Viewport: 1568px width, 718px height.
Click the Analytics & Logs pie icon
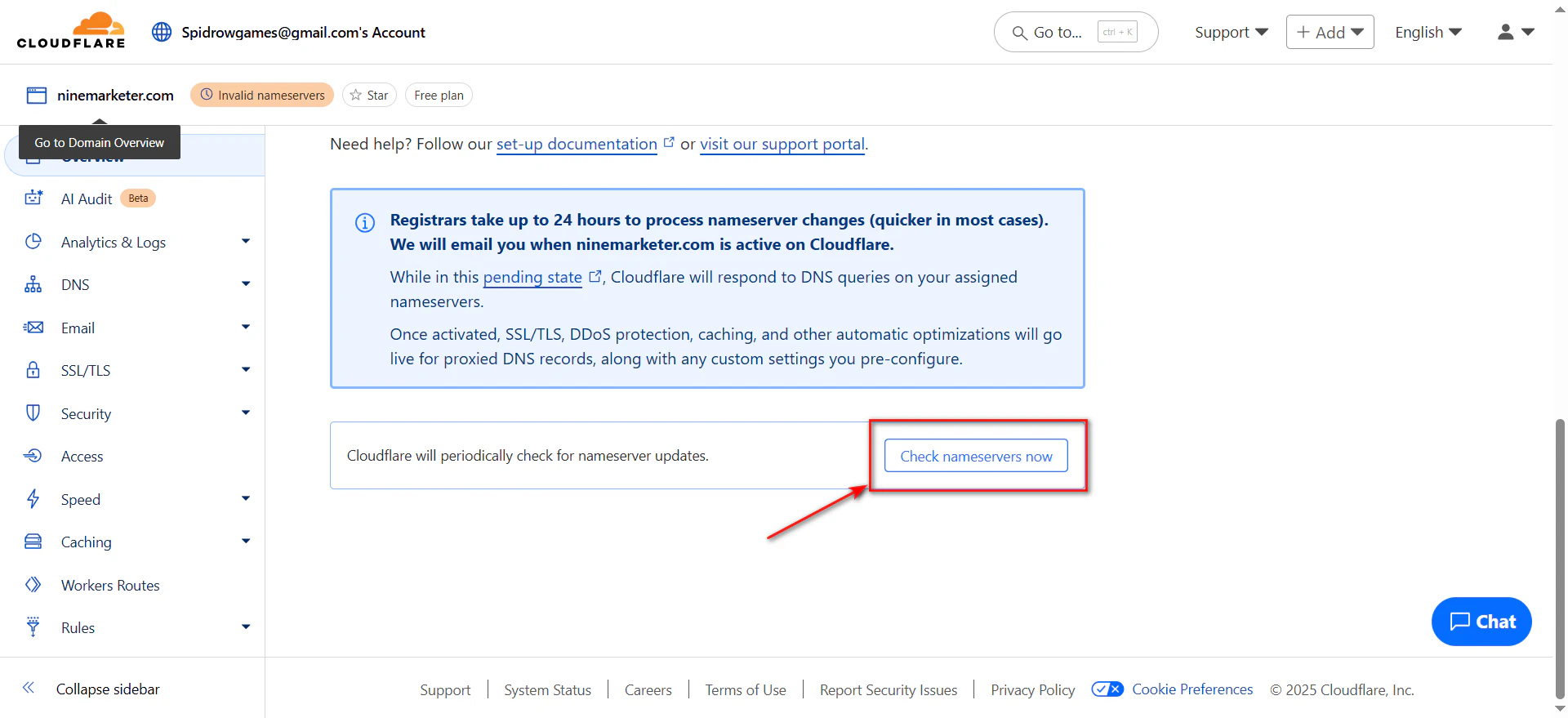click(x=33, y=241)
